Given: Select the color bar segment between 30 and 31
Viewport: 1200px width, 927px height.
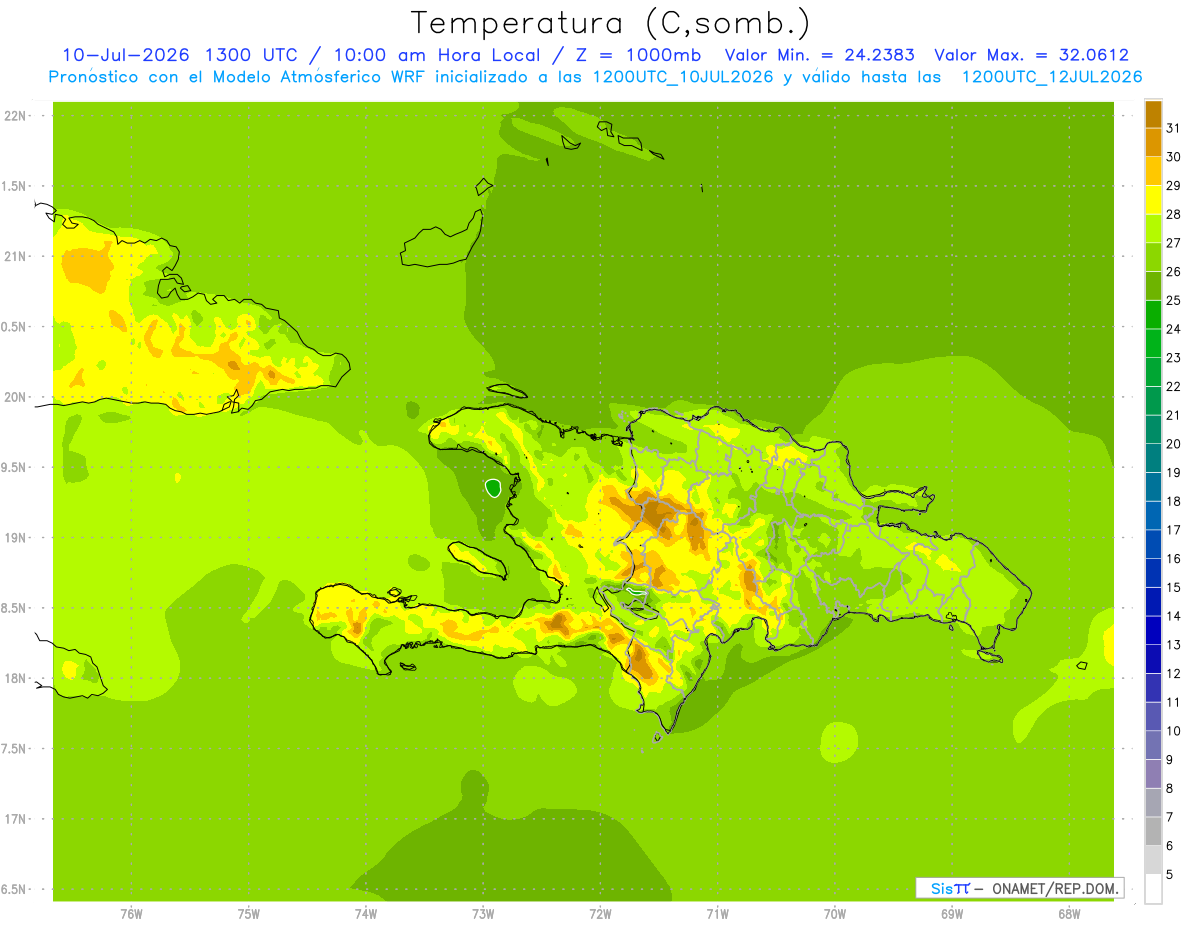Looking at the screenshot, I should [1153, 143].
